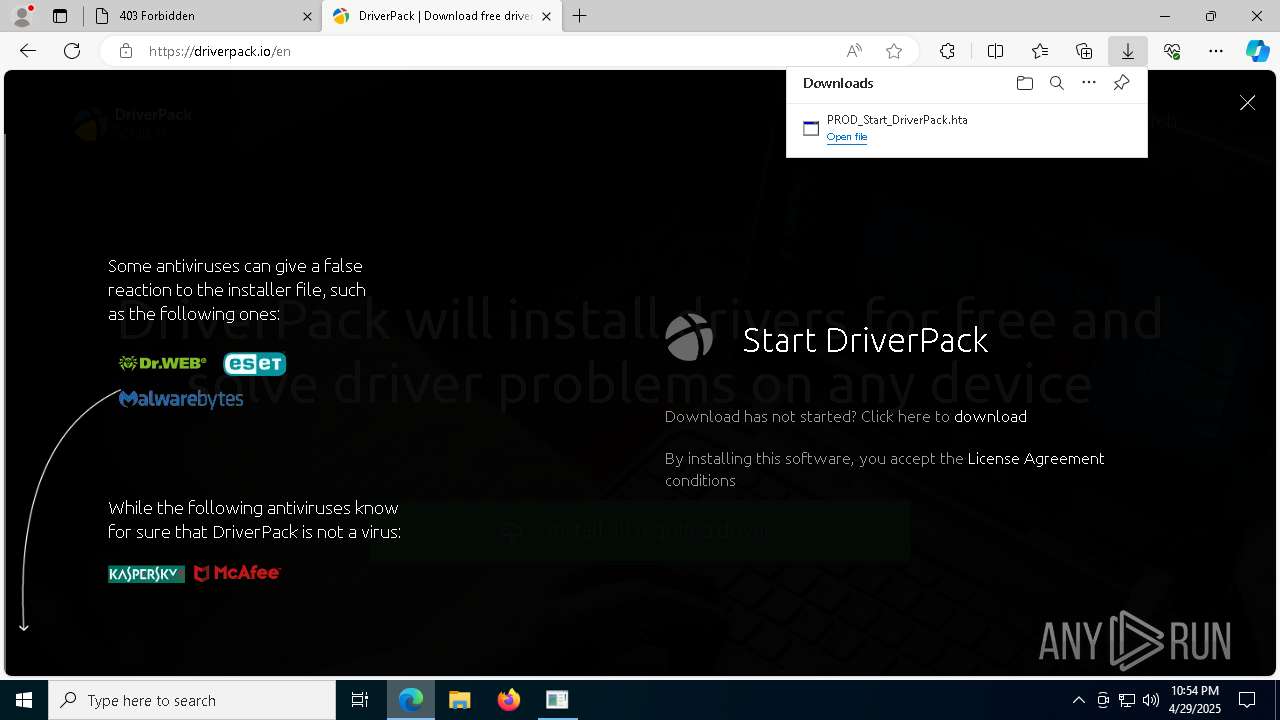The height and width of the screenshot is (720, 1280).
Task: Open the clock and date flyout
Action: (x=1194, y=700)
